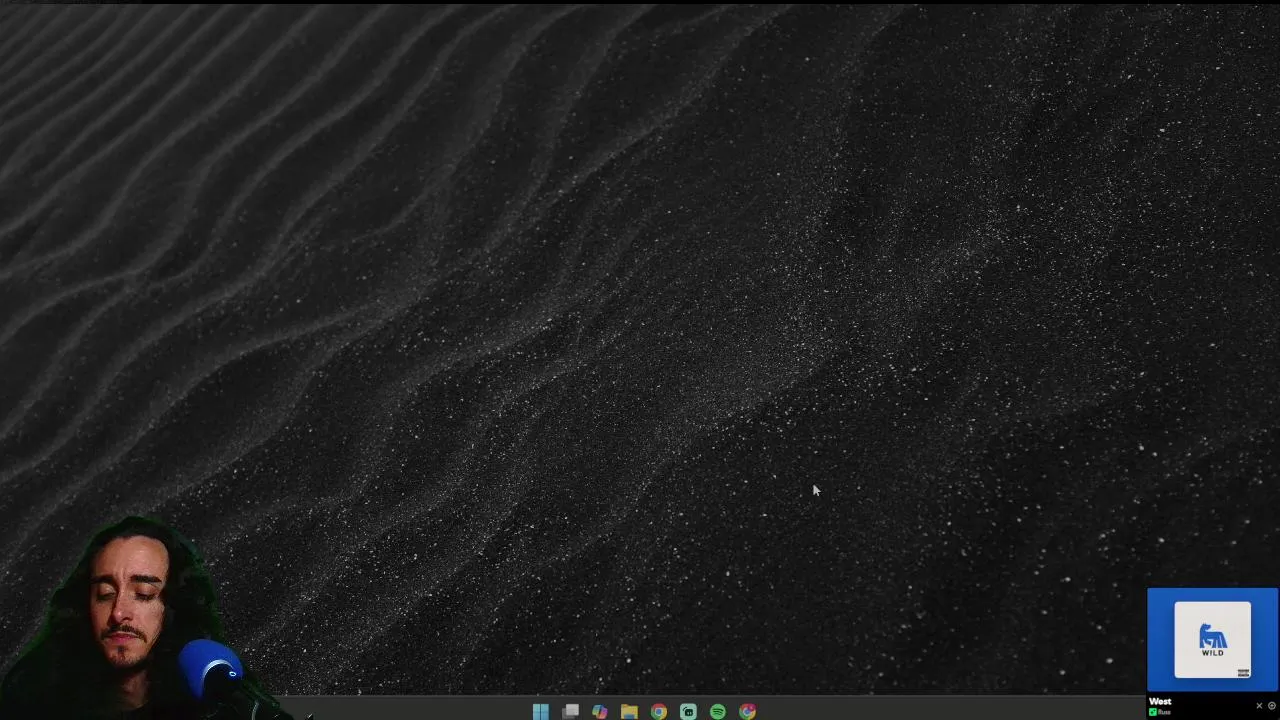The image size is (1280, 720).
Task: Open the first Google Chrome taskbar icon
Action: pos(658,712)
